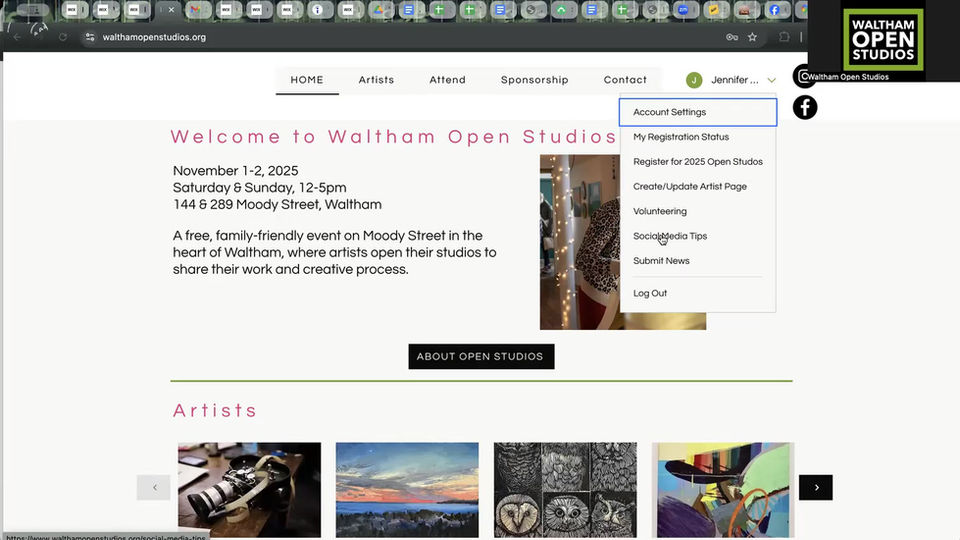Open the Instagram social icon on the page
Viewport: 960px width, 540px height.
tap(803, 76)
